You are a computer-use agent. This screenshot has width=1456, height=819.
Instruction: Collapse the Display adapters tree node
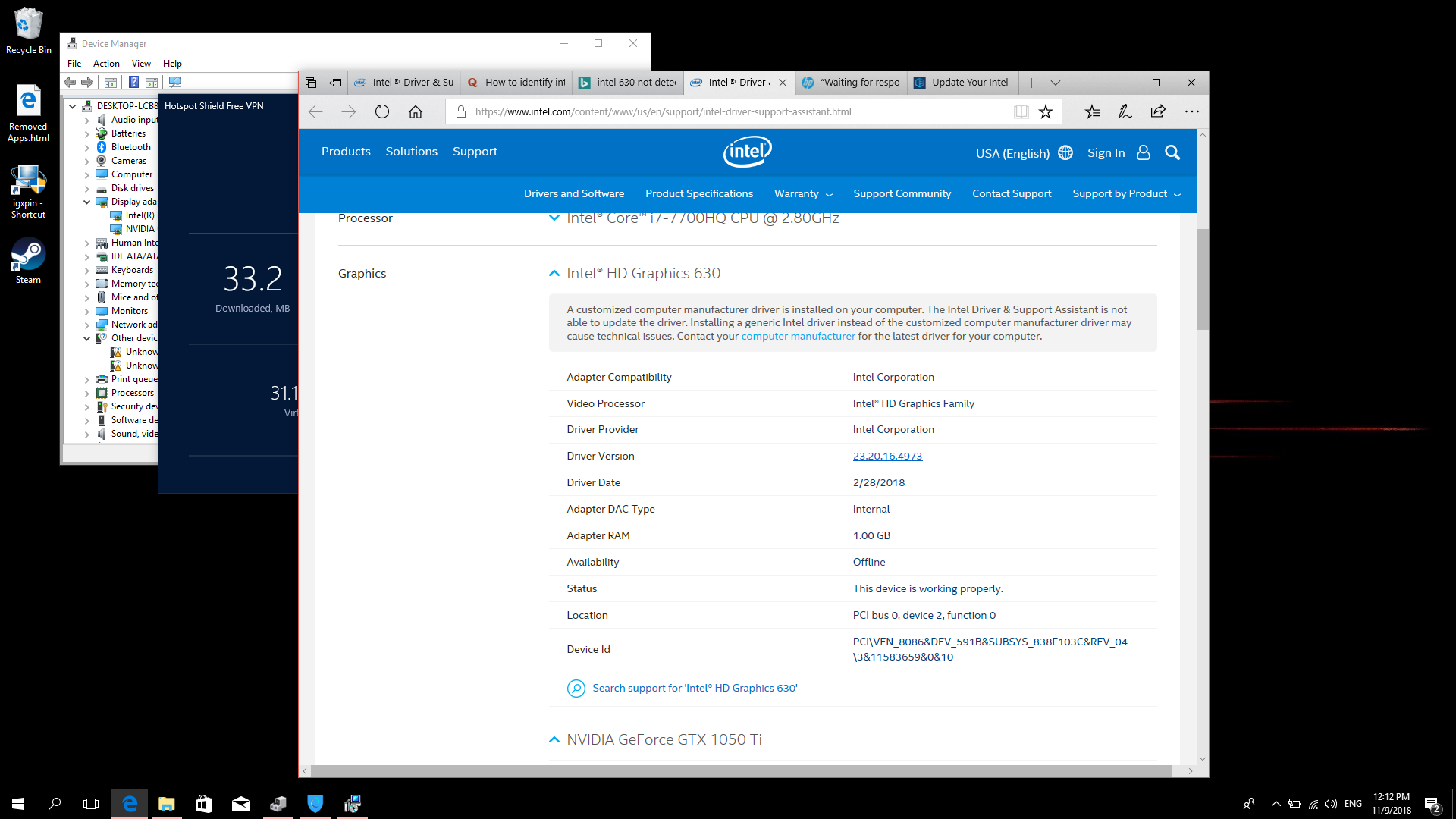pyautogui.click(x=86, y=201)
